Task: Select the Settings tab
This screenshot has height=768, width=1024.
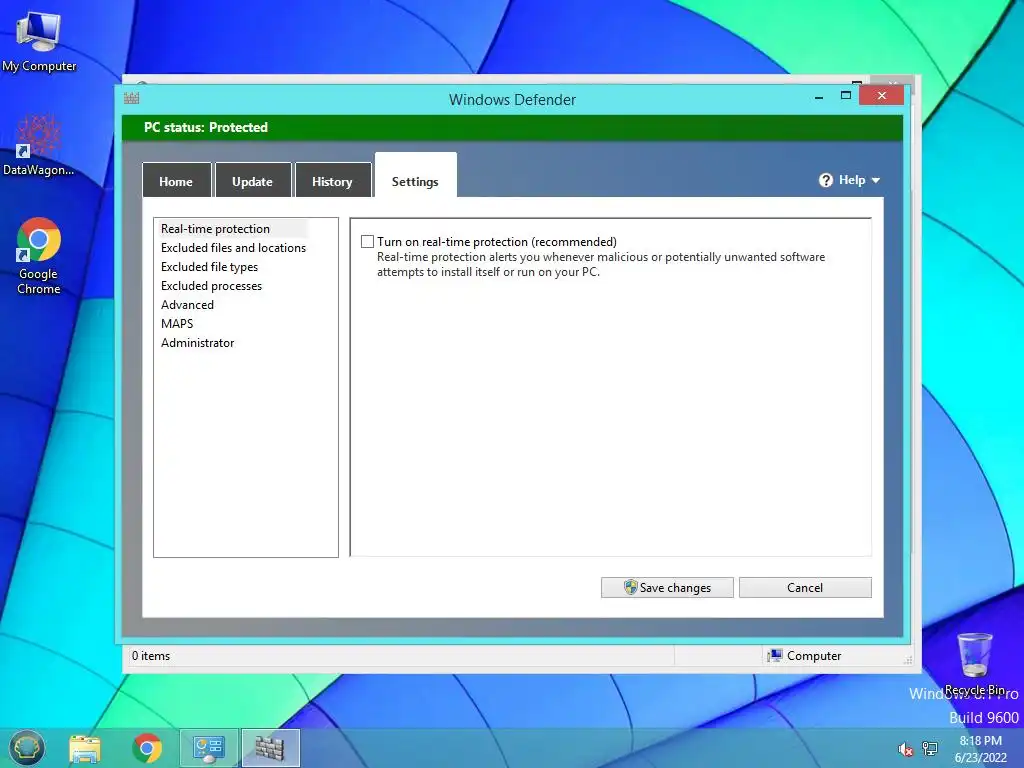Action: point(415,177)
